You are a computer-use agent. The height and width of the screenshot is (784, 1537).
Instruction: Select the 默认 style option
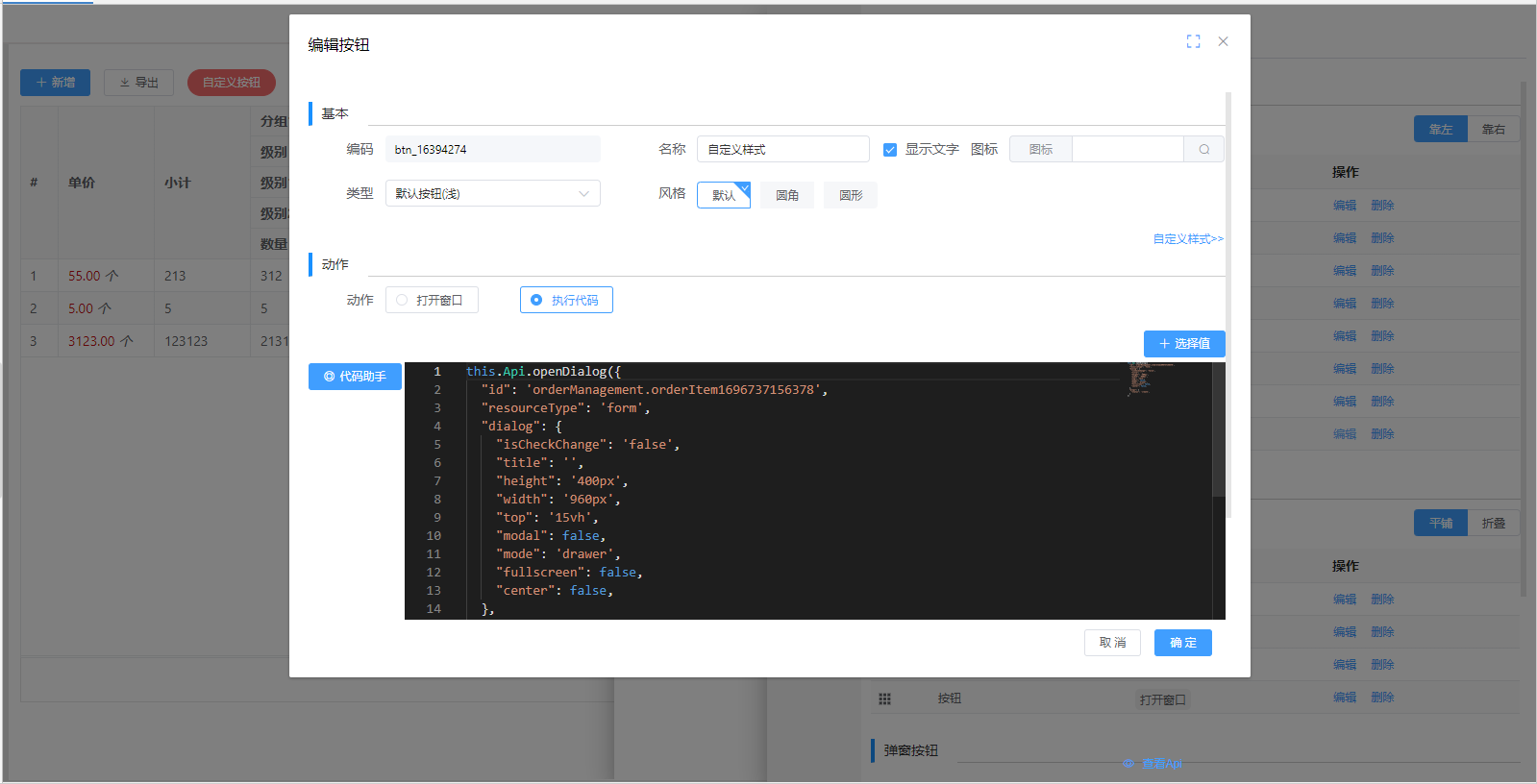click(723, 196)
